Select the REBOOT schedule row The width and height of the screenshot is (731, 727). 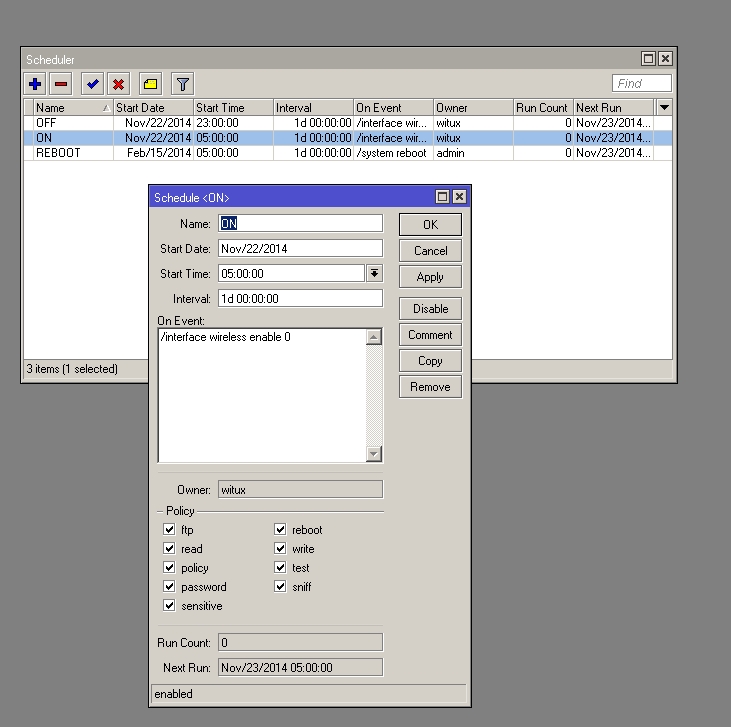pos(348,153)
